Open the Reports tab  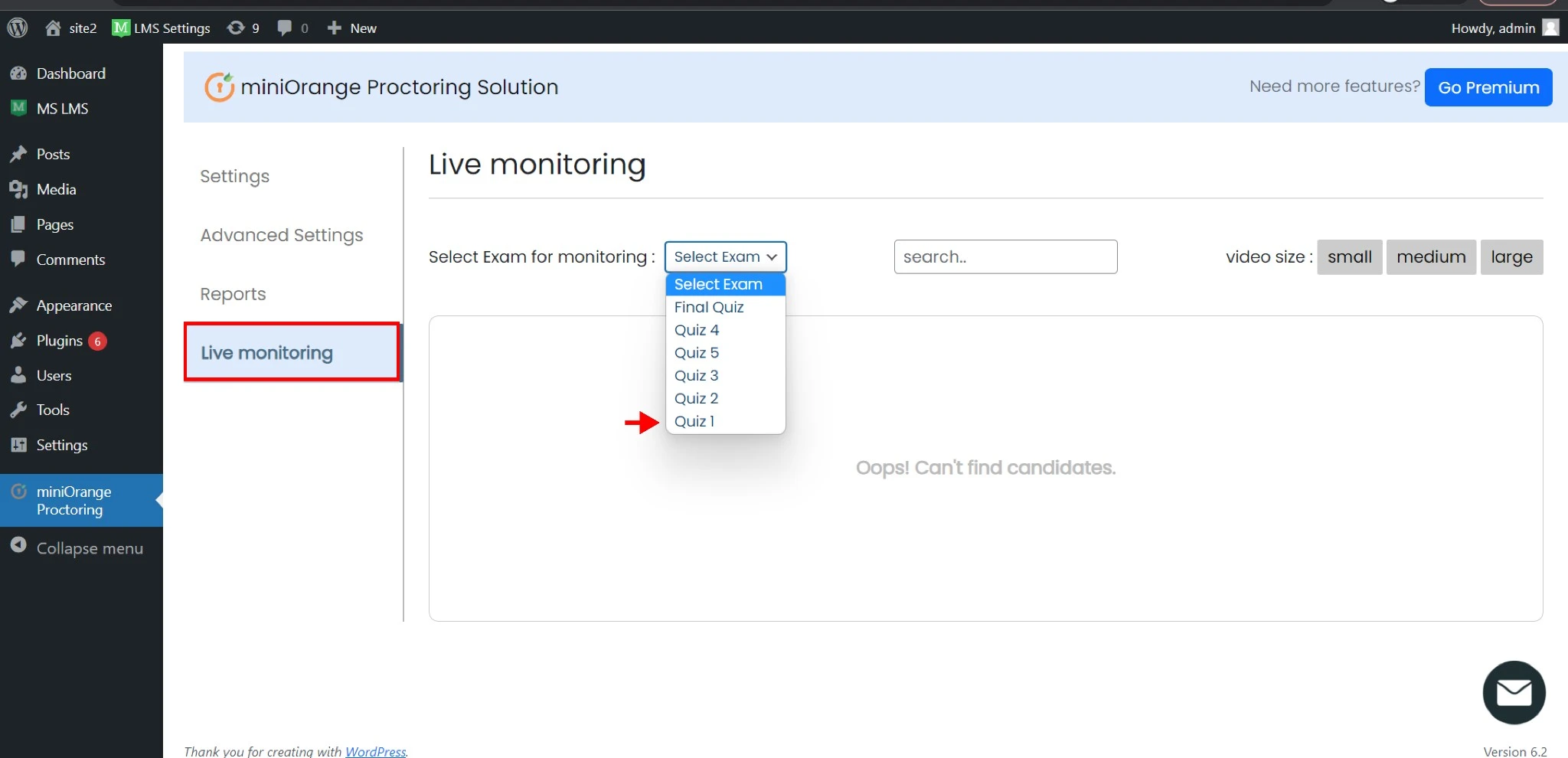pyautogui.click(x=233, y=294)
